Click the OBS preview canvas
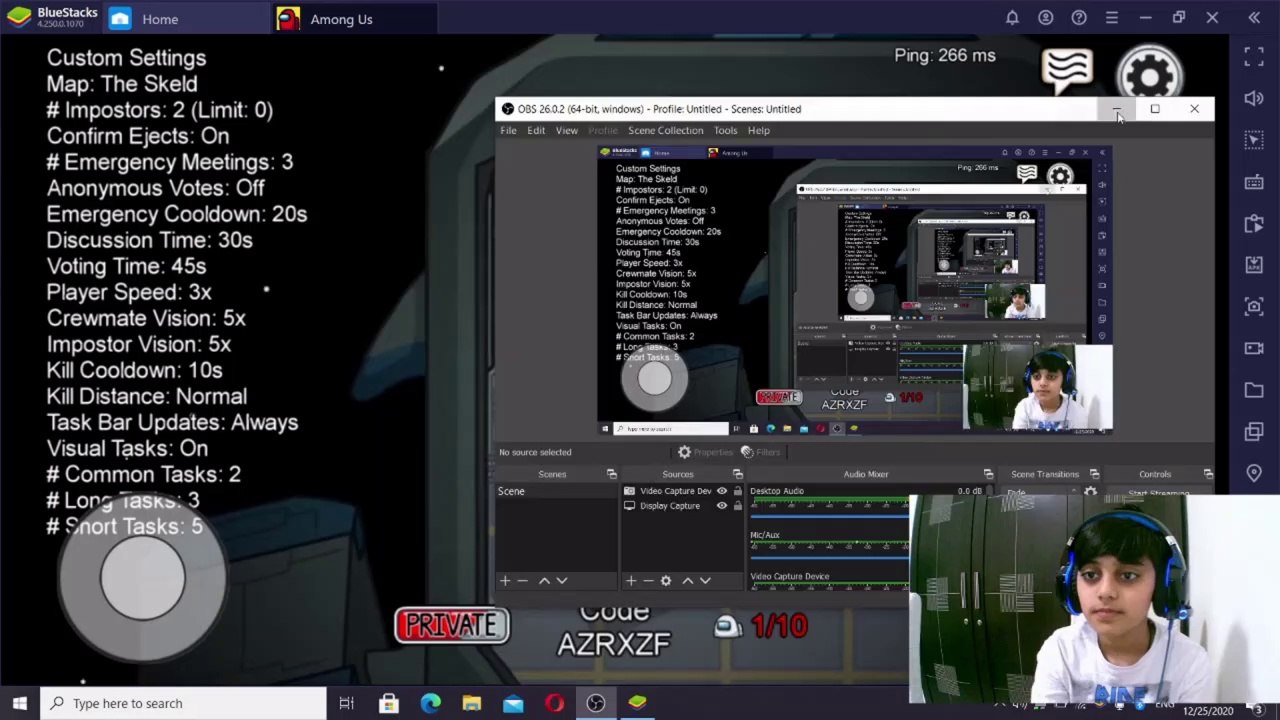Viewport: 1280px width, 720px height. [x=855, y=290]
